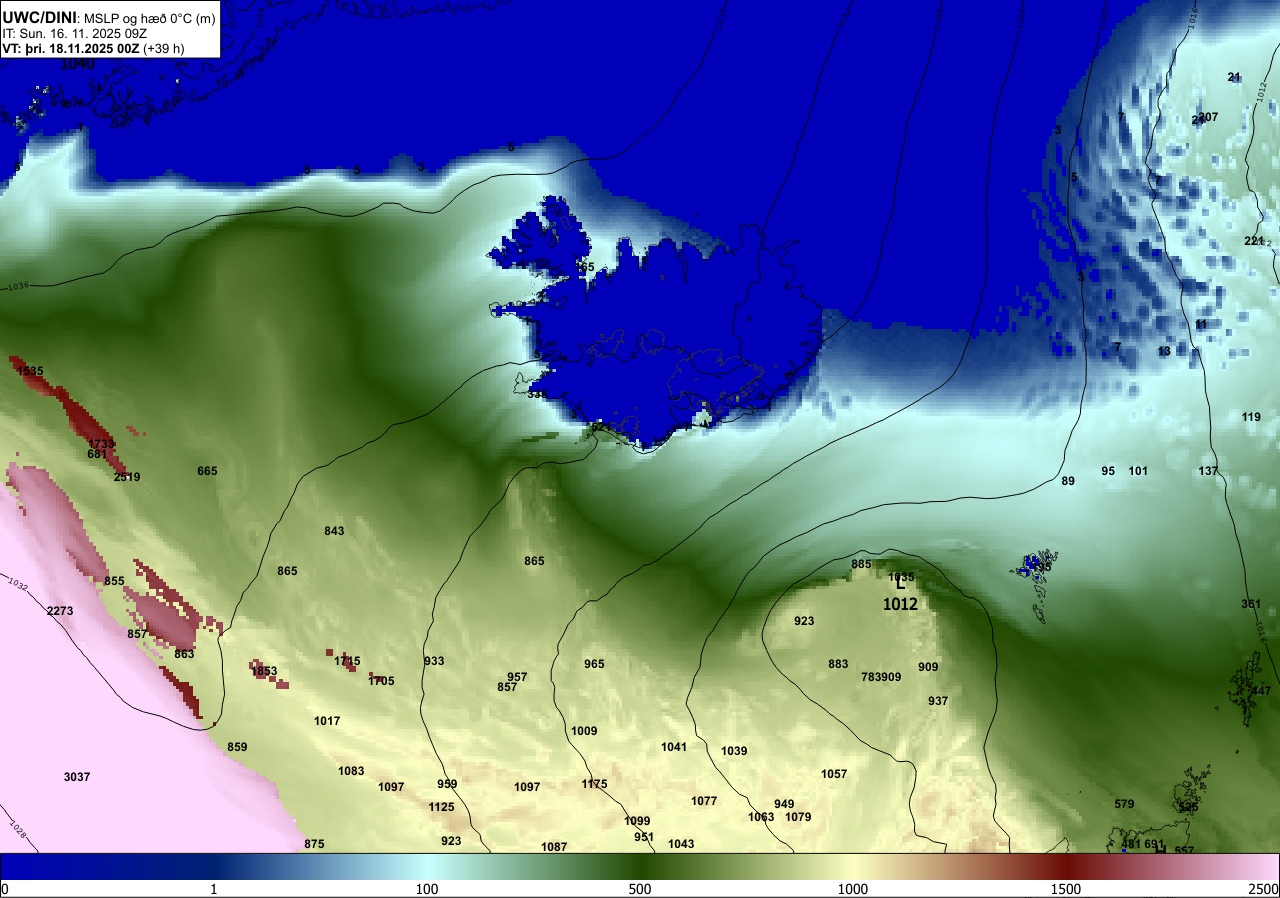Click the 933 height value
Screen dimensions: 1280x898
434,661
